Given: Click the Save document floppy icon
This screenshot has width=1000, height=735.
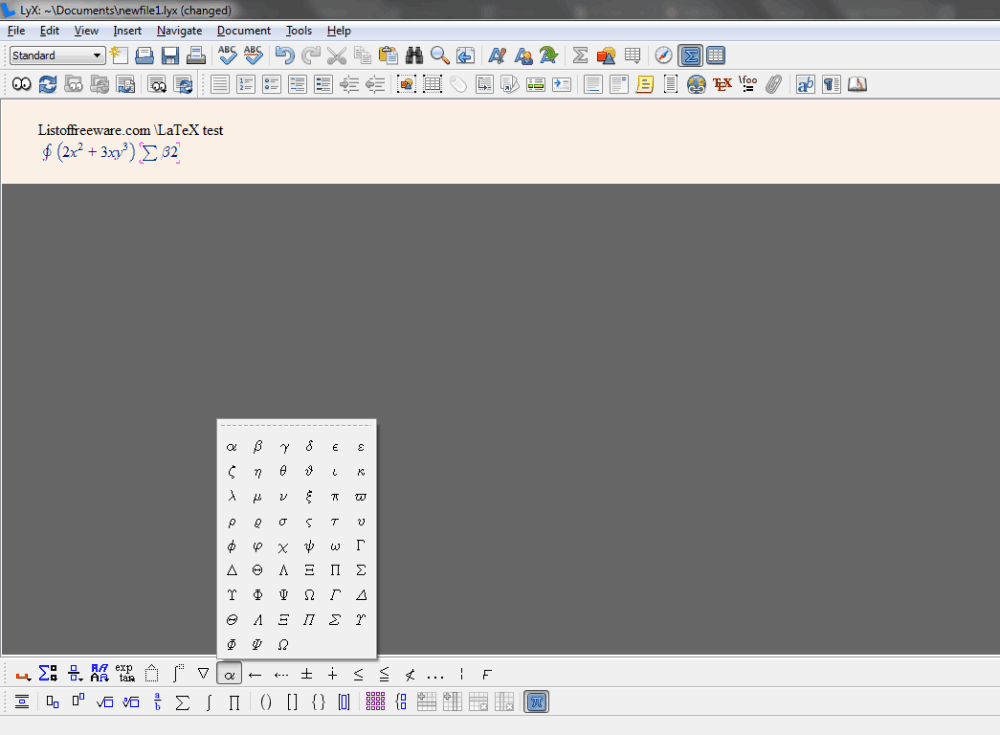Looking at the screenshot, I should tap(170, 56).
